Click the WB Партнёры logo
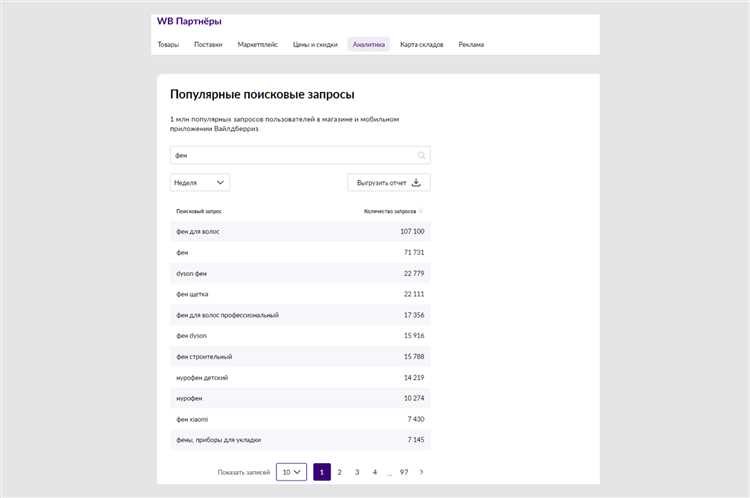This screenshot has height=498, width=750. [189, 22]
